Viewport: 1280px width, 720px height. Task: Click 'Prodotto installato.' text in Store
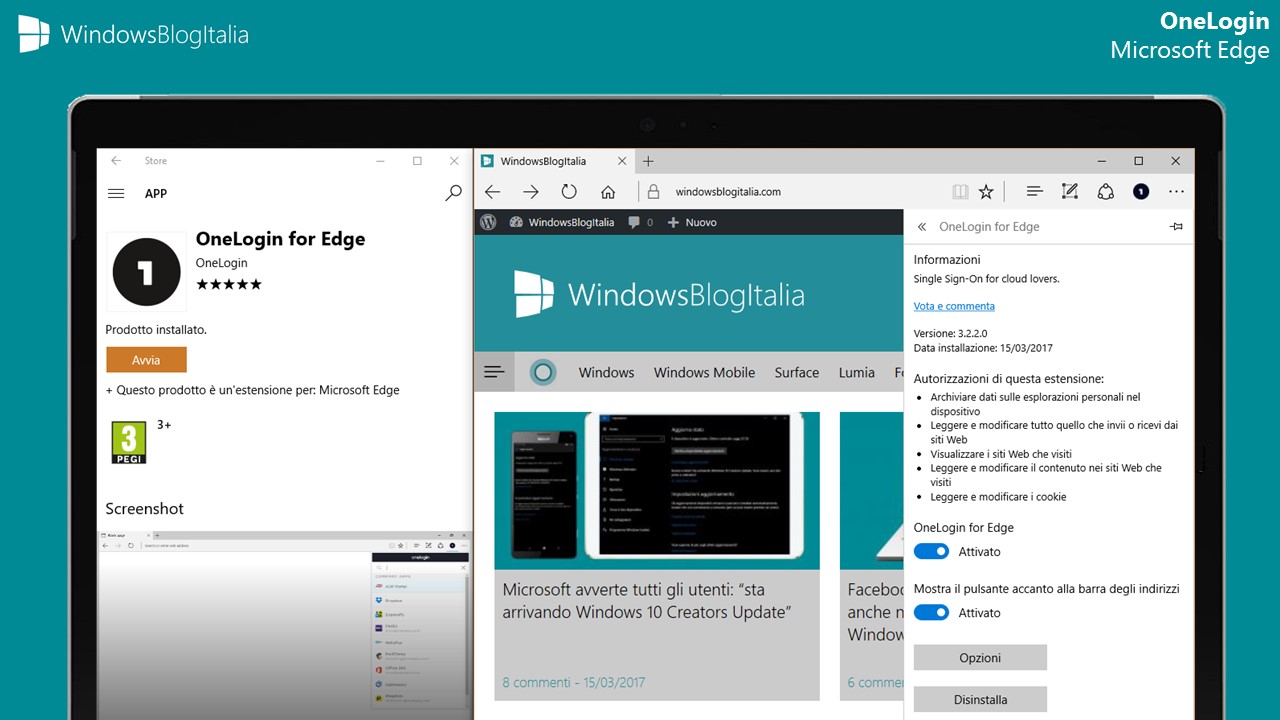click(x=156, y=329)
